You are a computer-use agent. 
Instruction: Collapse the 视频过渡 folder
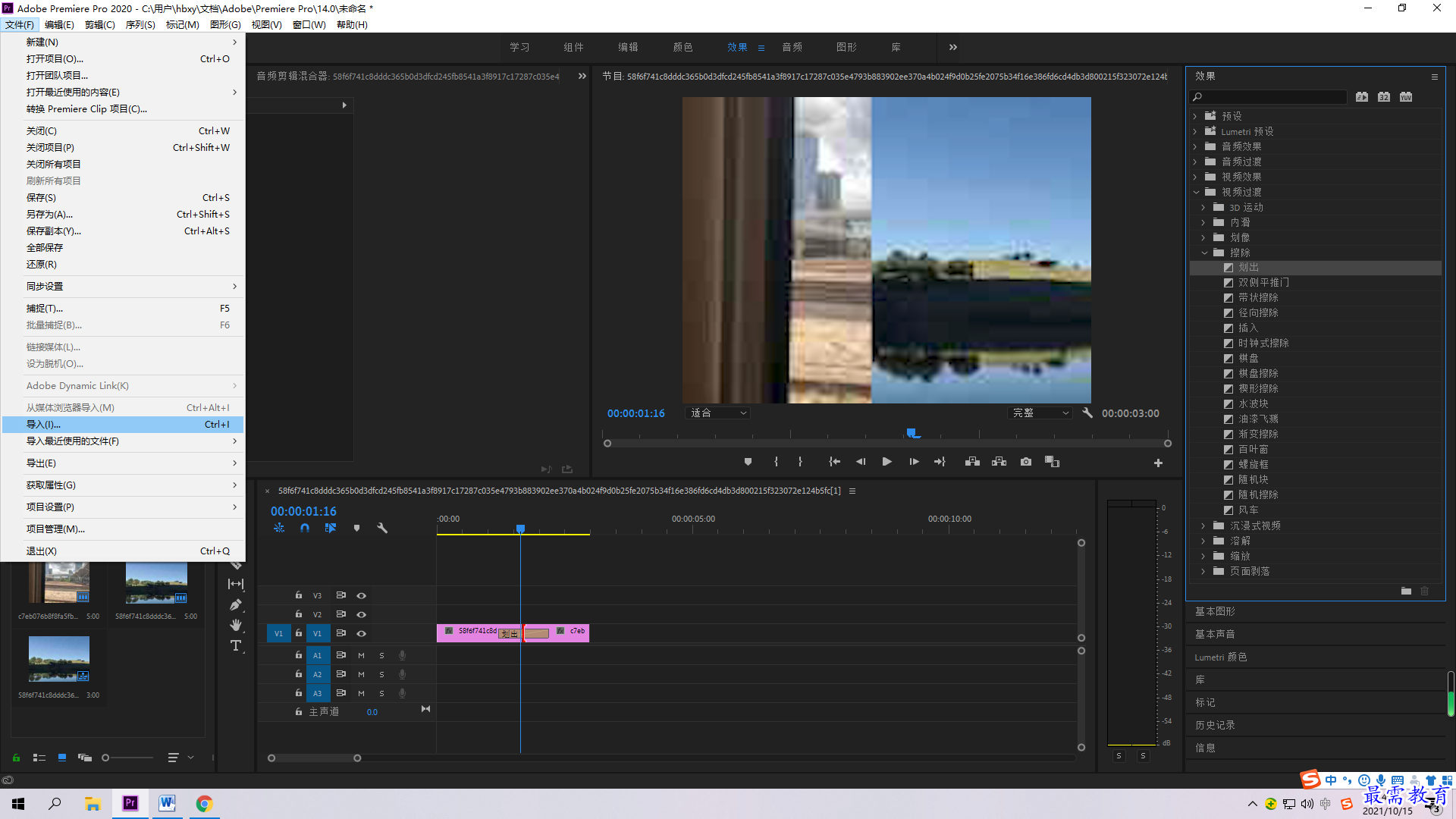pos(1196,192)
